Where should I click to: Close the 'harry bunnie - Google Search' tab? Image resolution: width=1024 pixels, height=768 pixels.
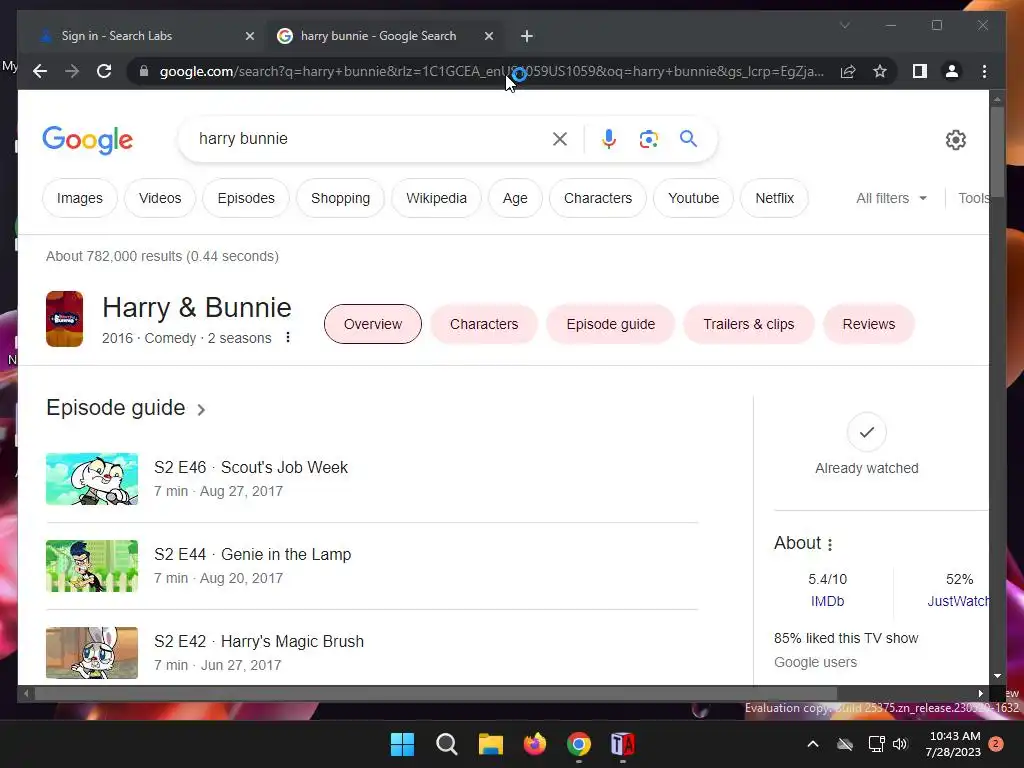point(488,36)
